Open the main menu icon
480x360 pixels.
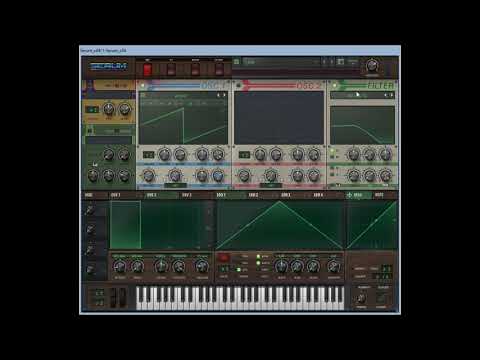(x=352, y=62)
